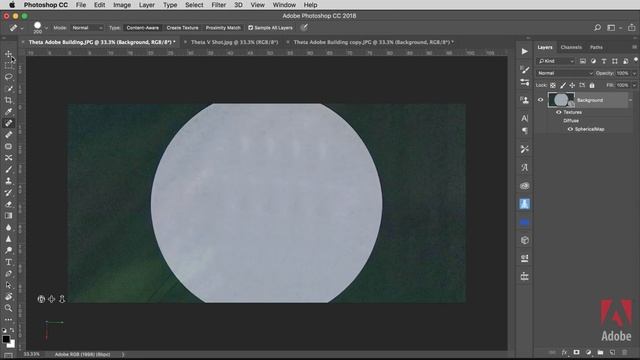Select the Eyedropper tool
Screen dimensions: 640x360
click(8, 111)
